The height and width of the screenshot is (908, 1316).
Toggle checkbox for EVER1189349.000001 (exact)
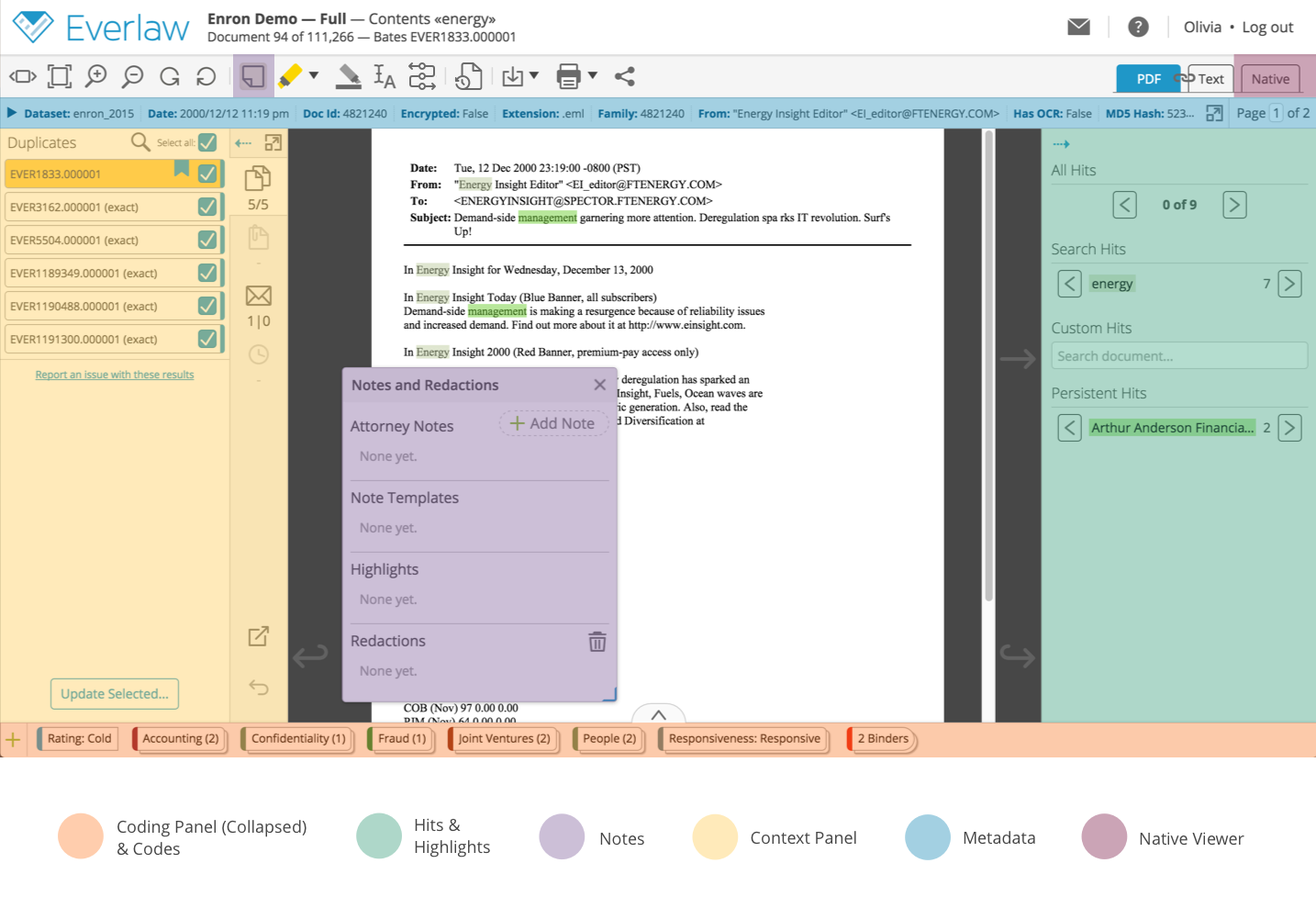pyautogui.click(x=207, y=273)
